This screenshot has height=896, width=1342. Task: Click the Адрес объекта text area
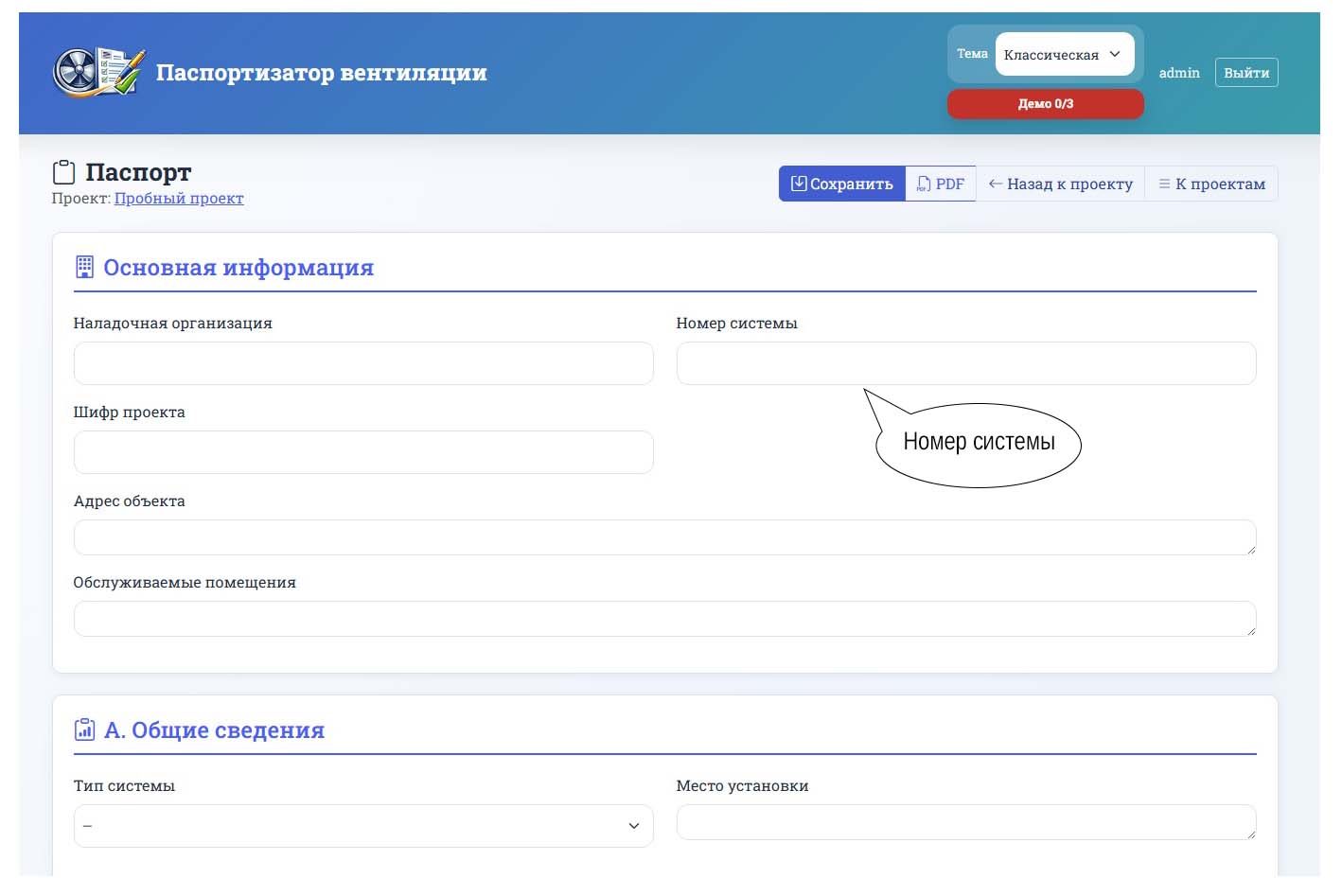tap(665, 537)
